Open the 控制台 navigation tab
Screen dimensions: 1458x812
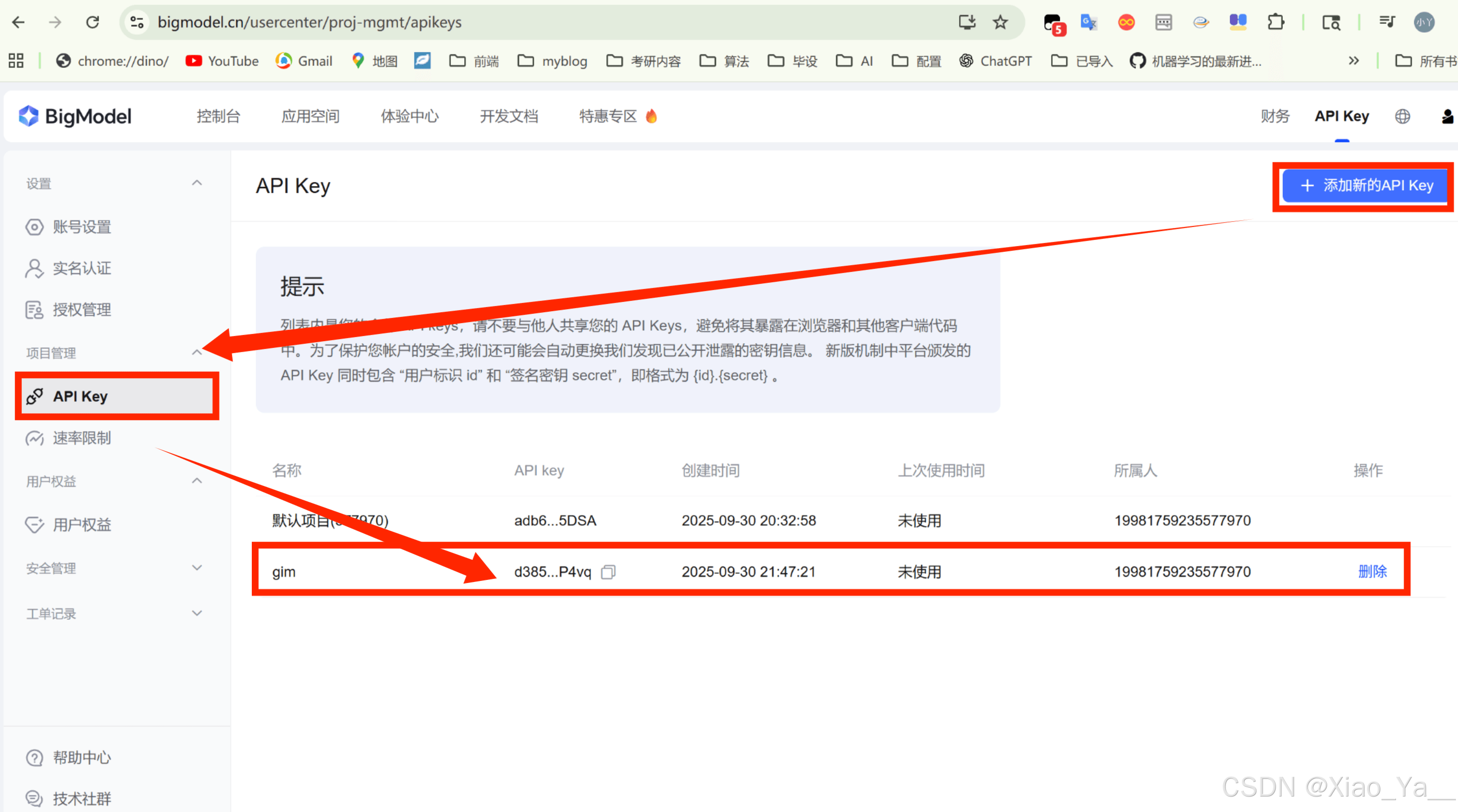coord(218,116)
